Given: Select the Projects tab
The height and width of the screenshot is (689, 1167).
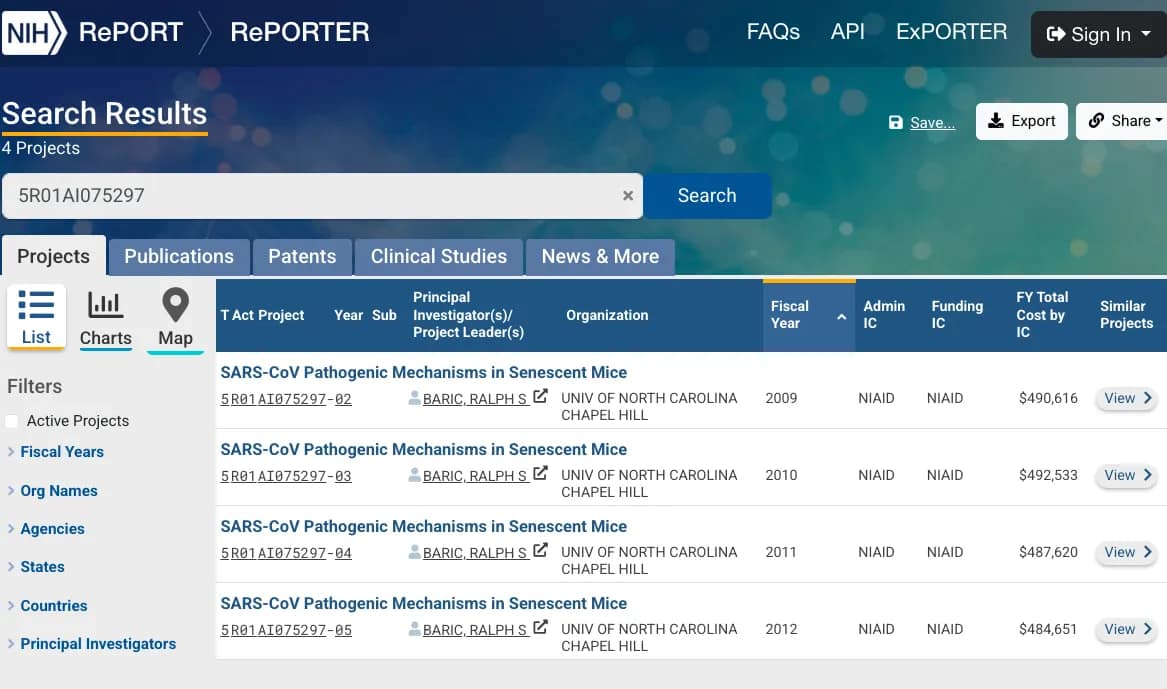Looking at the screenshot, I should click(54, 256).
